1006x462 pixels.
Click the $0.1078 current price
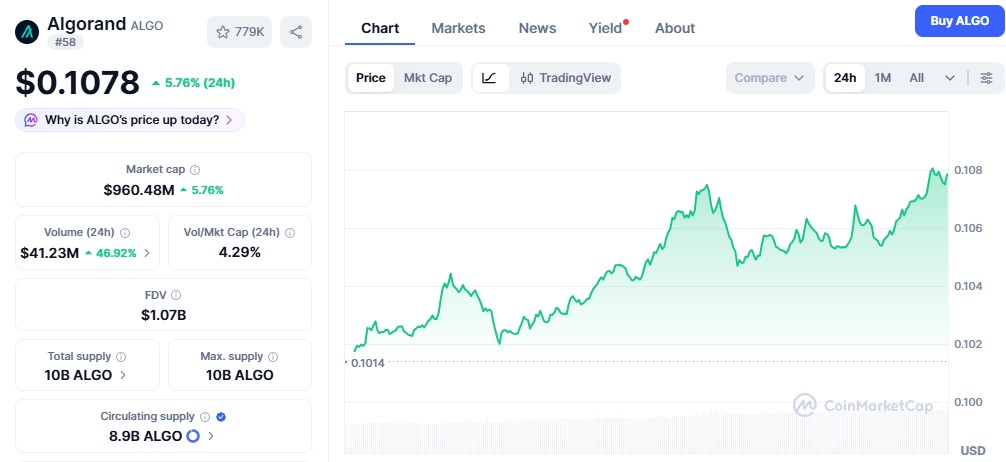pyautogui.click(x=78, y=82)
